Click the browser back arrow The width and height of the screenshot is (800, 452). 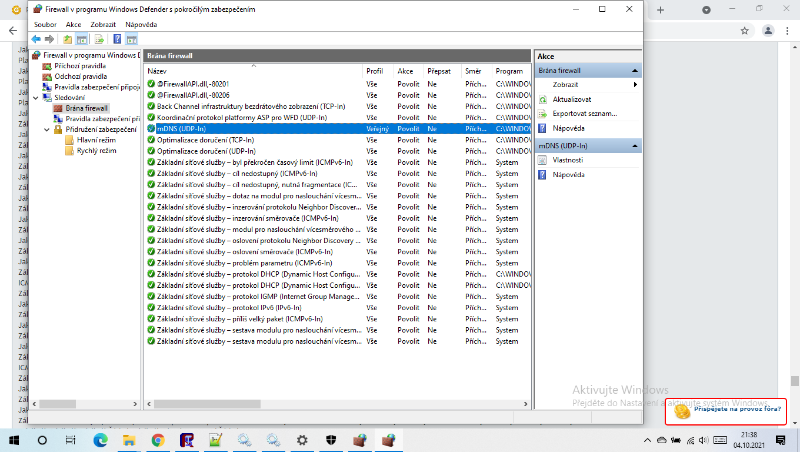coord(13,31)
